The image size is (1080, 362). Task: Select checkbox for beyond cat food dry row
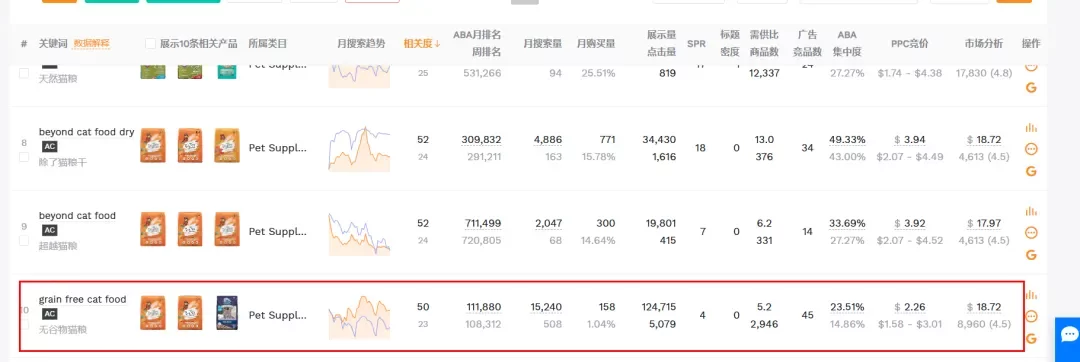coord(24,157)
